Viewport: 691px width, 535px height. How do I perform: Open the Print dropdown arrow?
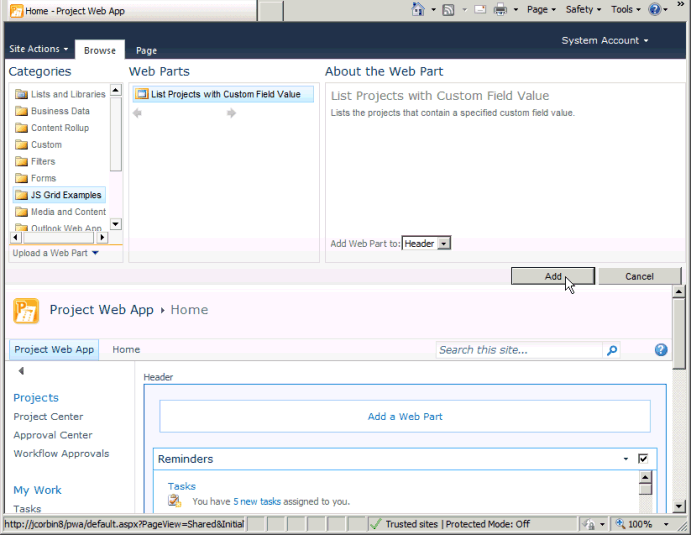pyautogui.click(x=515, y=9)
